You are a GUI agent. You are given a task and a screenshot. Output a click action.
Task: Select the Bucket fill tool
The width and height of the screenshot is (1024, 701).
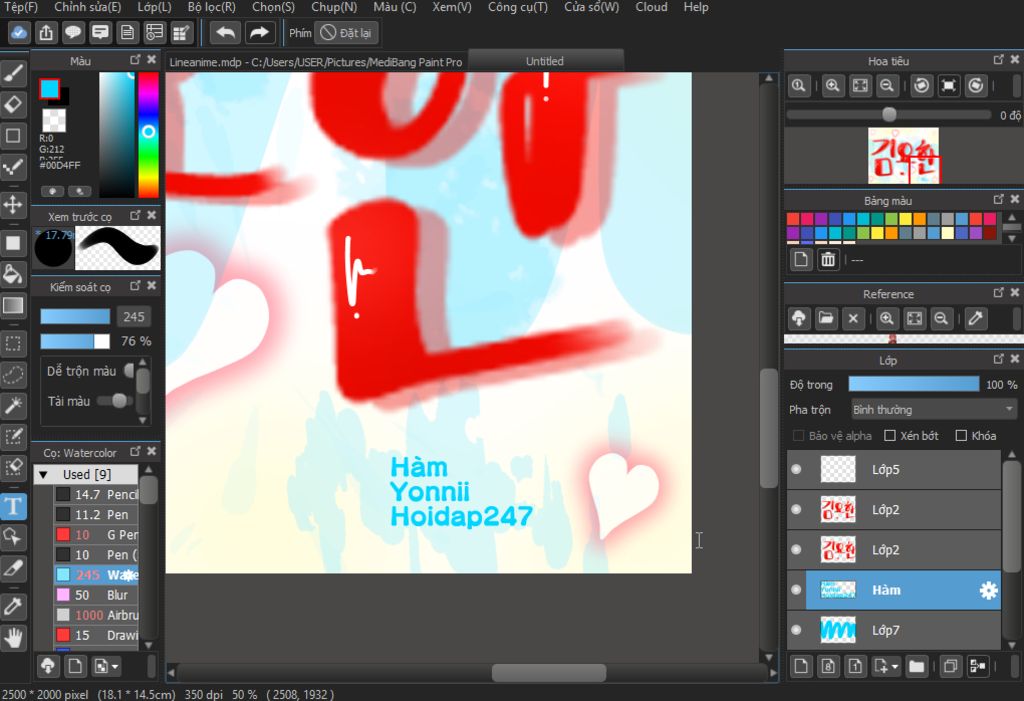13,274
